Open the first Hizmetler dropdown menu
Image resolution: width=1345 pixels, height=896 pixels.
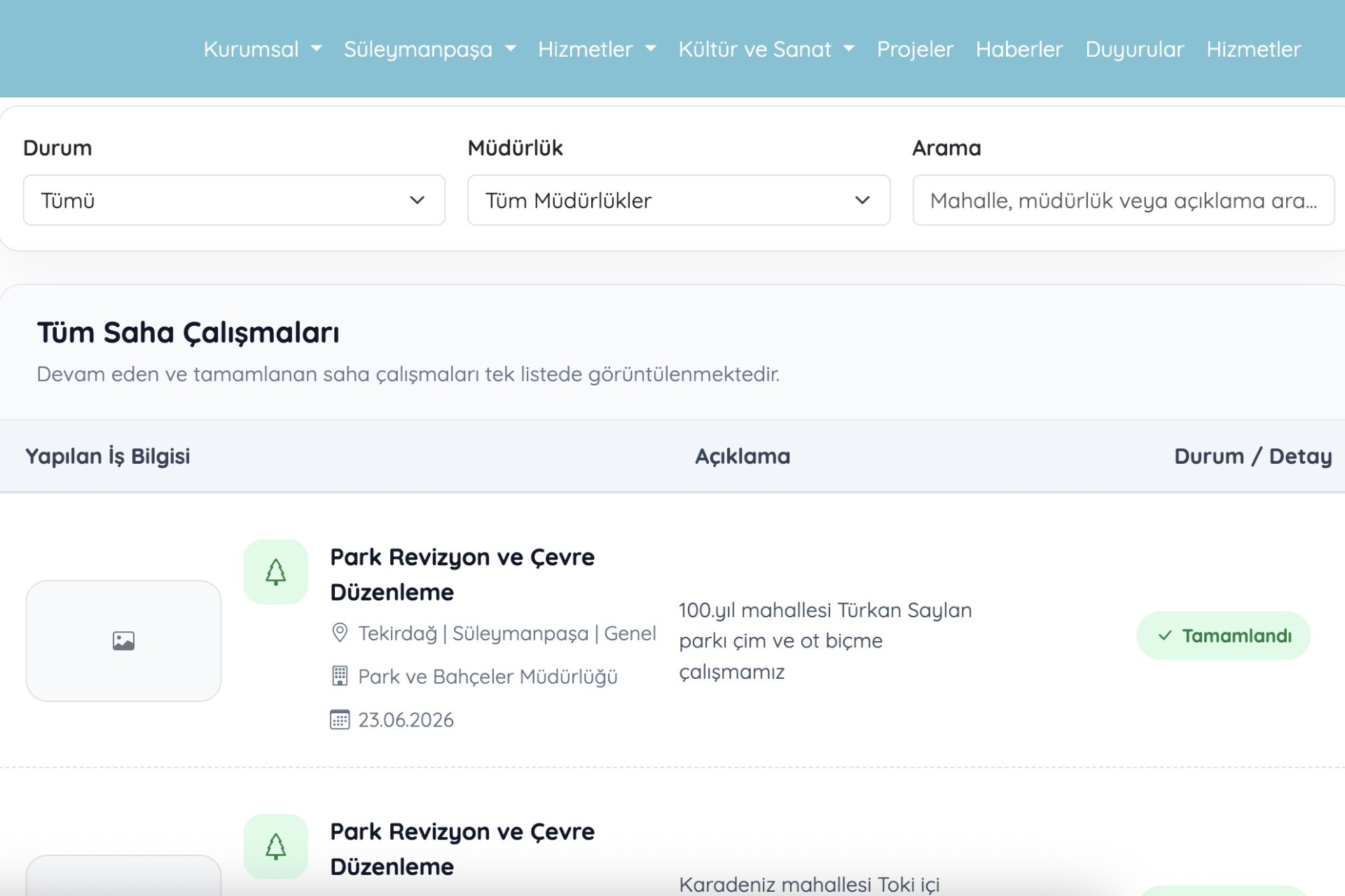pos(597,49)
